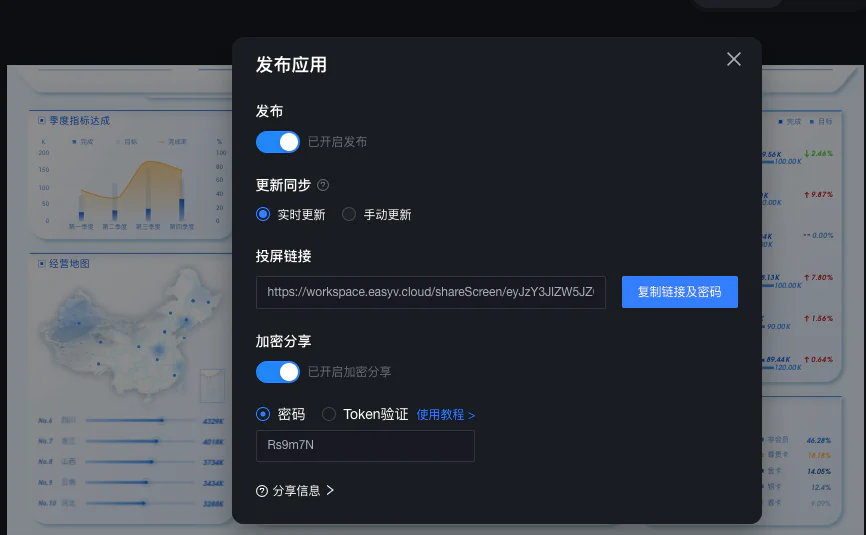Open the 使用教程 tutorial link
Screen dimensions: 866x535
445,414
